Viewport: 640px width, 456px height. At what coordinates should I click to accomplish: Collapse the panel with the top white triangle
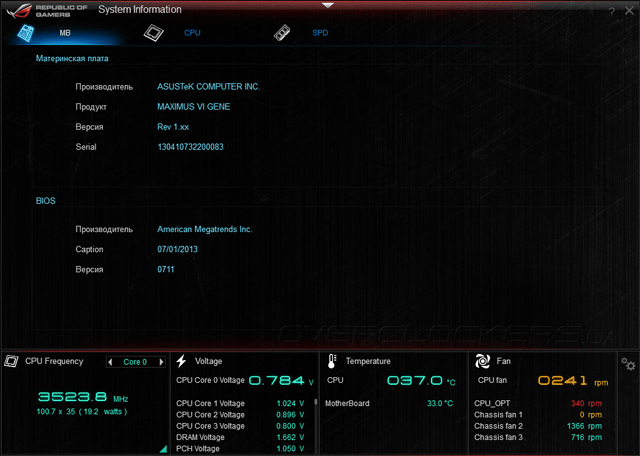point(328,6)
